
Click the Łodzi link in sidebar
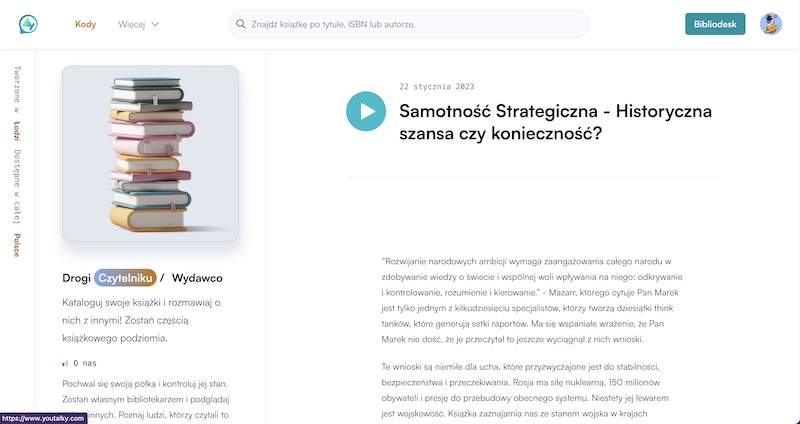pyautogui.click(x=17, y=131)
